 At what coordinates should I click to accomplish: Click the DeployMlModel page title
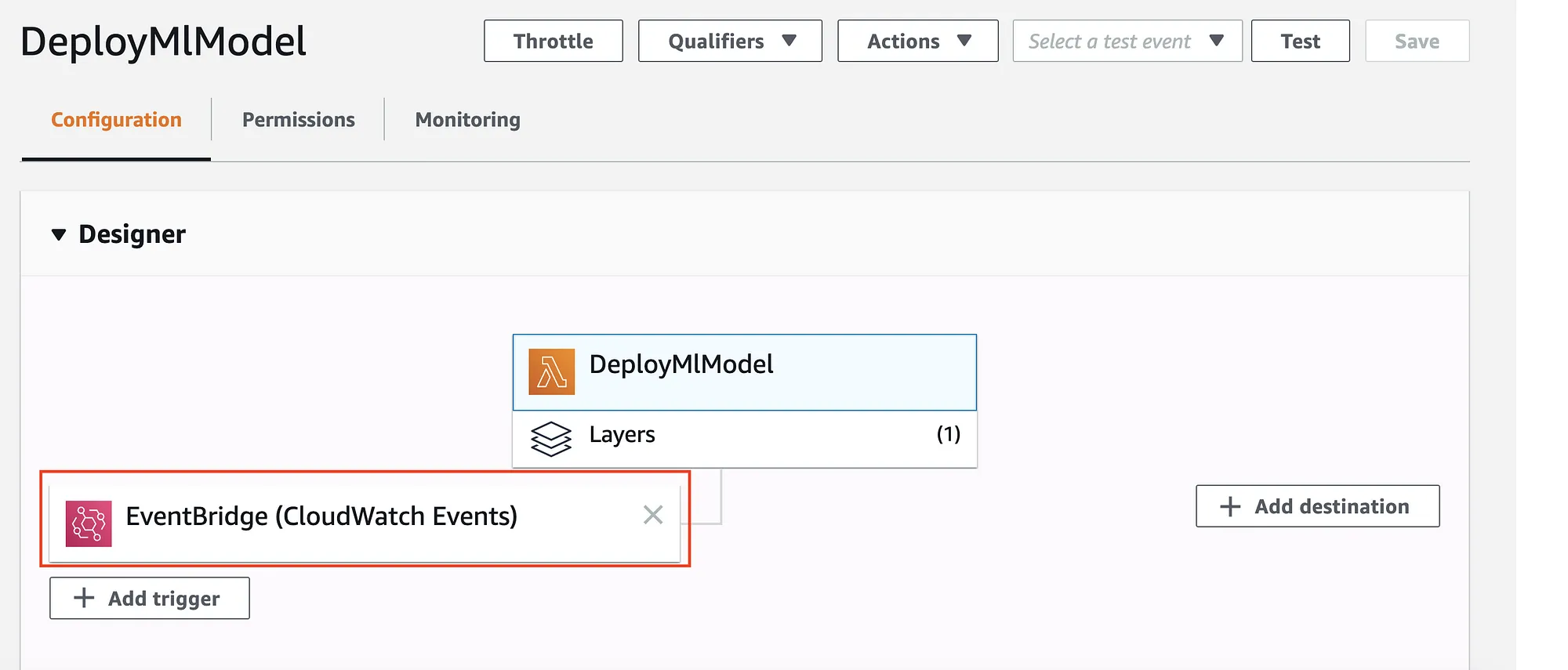(x=163, y=42)
